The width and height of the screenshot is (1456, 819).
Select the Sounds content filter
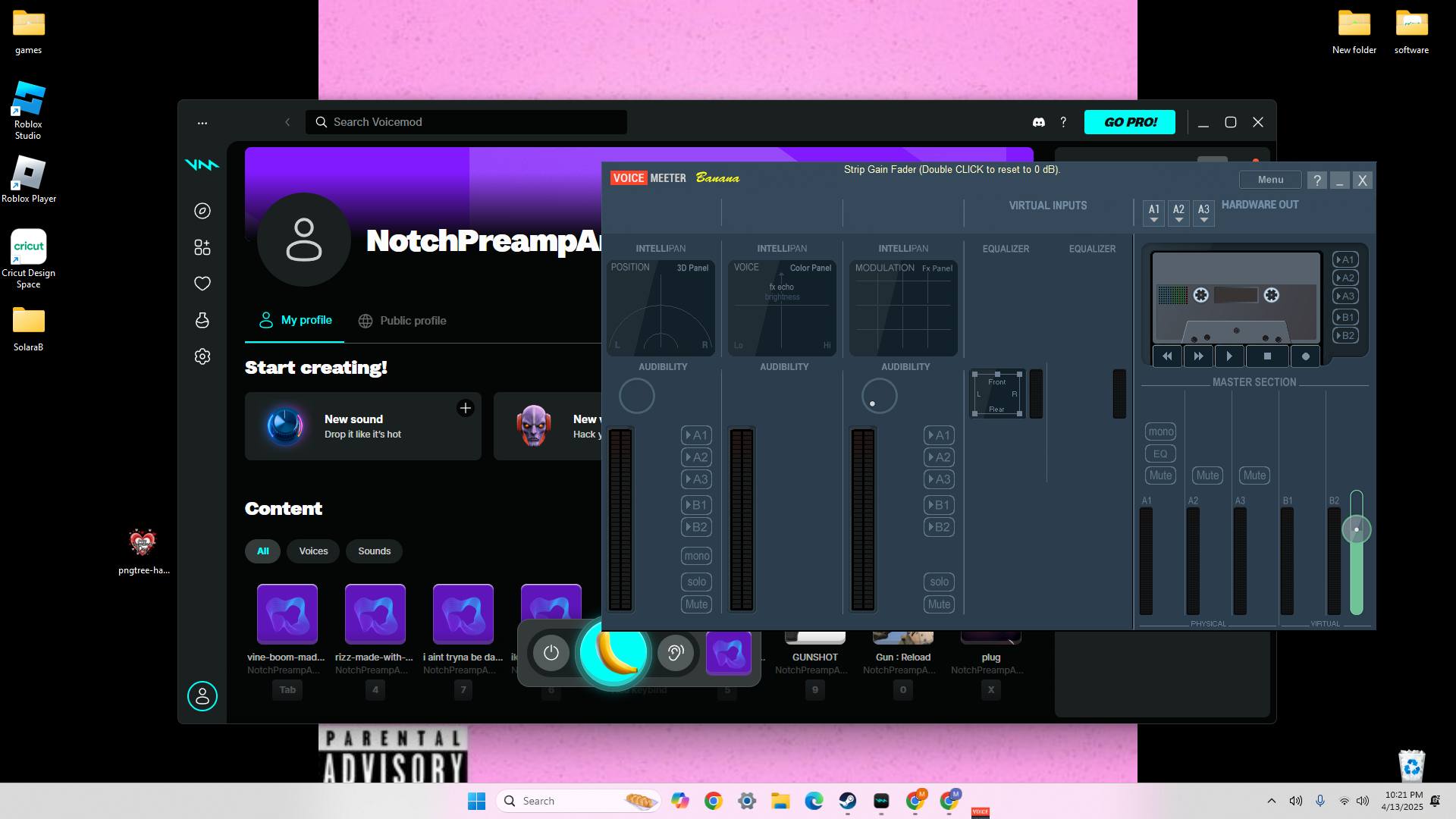(x=374, y=551)
